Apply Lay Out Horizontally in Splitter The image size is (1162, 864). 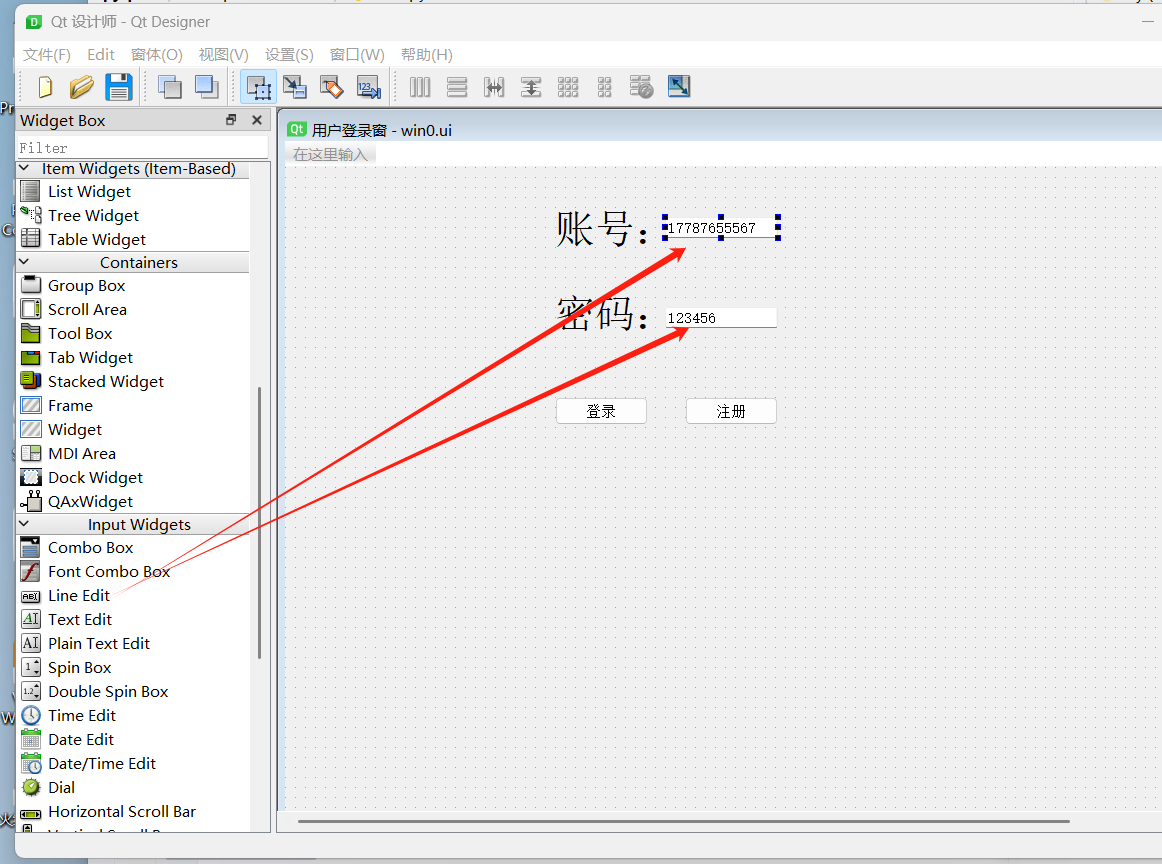point(494,87)
